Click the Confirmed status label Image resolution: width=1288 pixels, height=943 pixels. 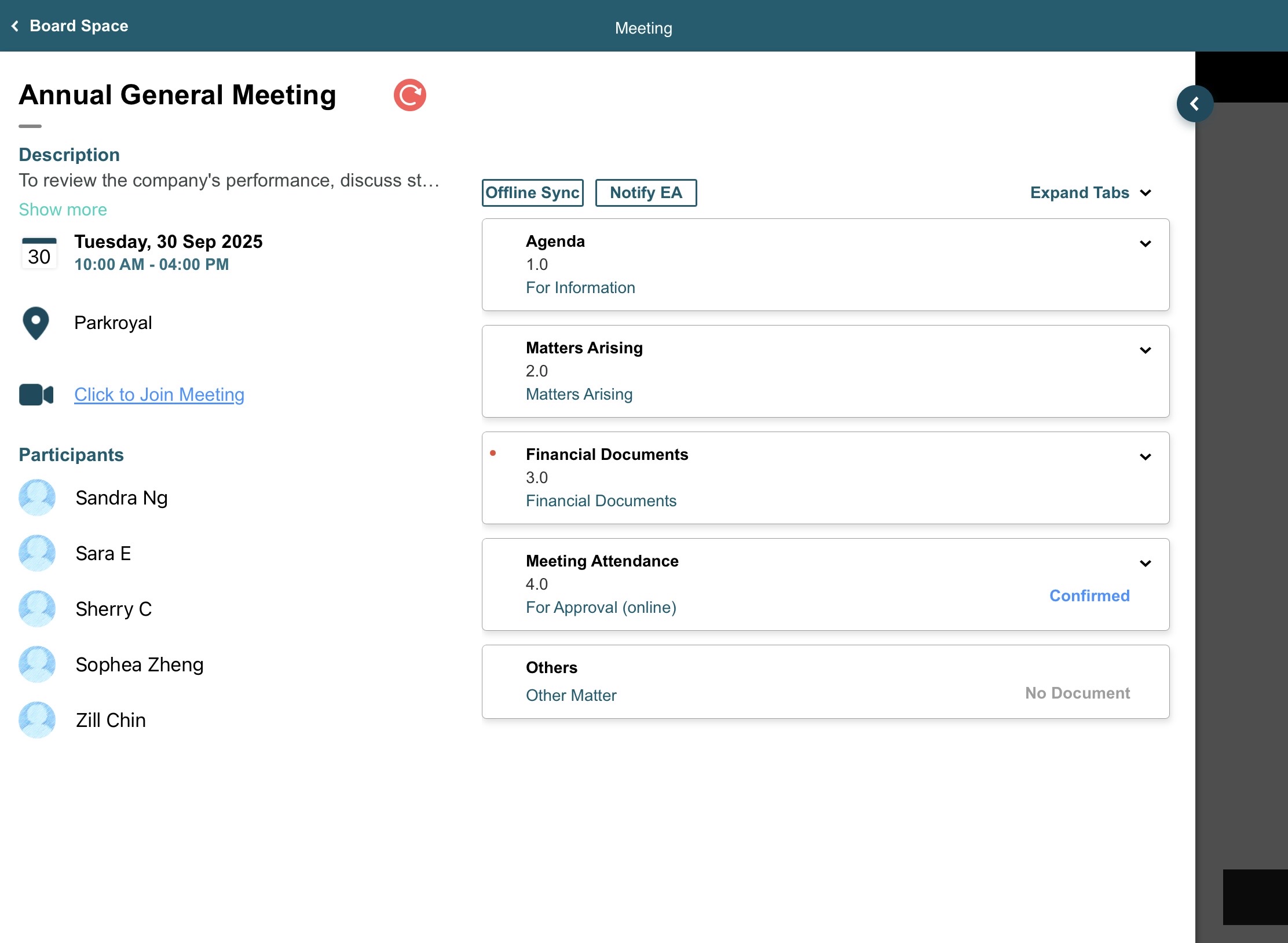(1089, 595)
